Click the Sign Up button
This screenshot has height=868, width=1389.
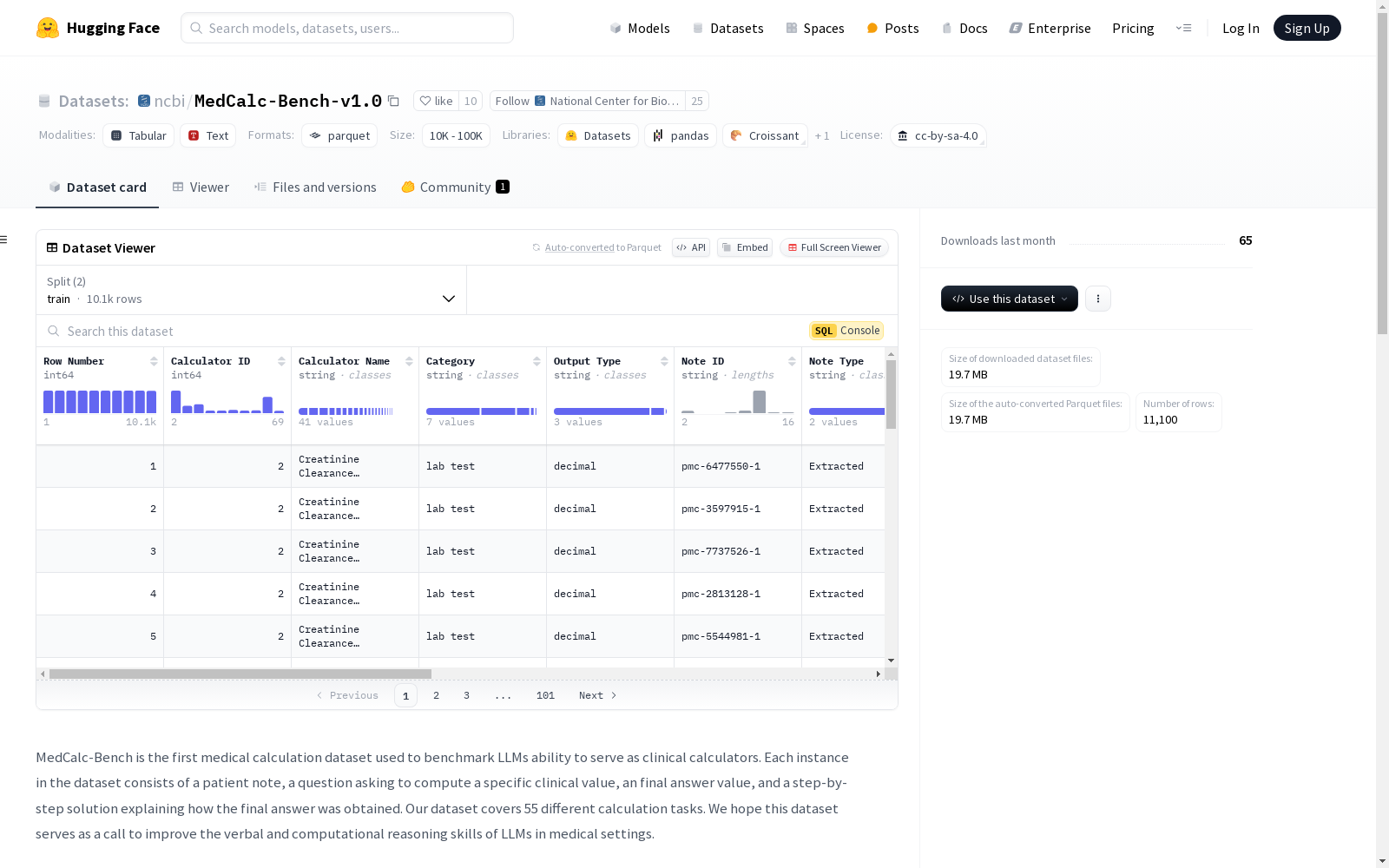1307,28
